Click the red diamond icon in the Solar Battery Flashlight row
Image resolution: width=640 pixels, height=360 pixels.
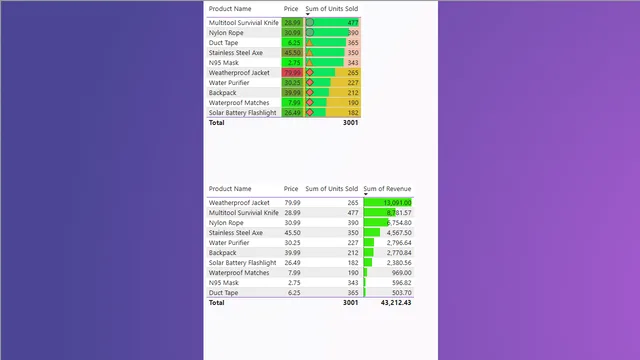[310, 112]
